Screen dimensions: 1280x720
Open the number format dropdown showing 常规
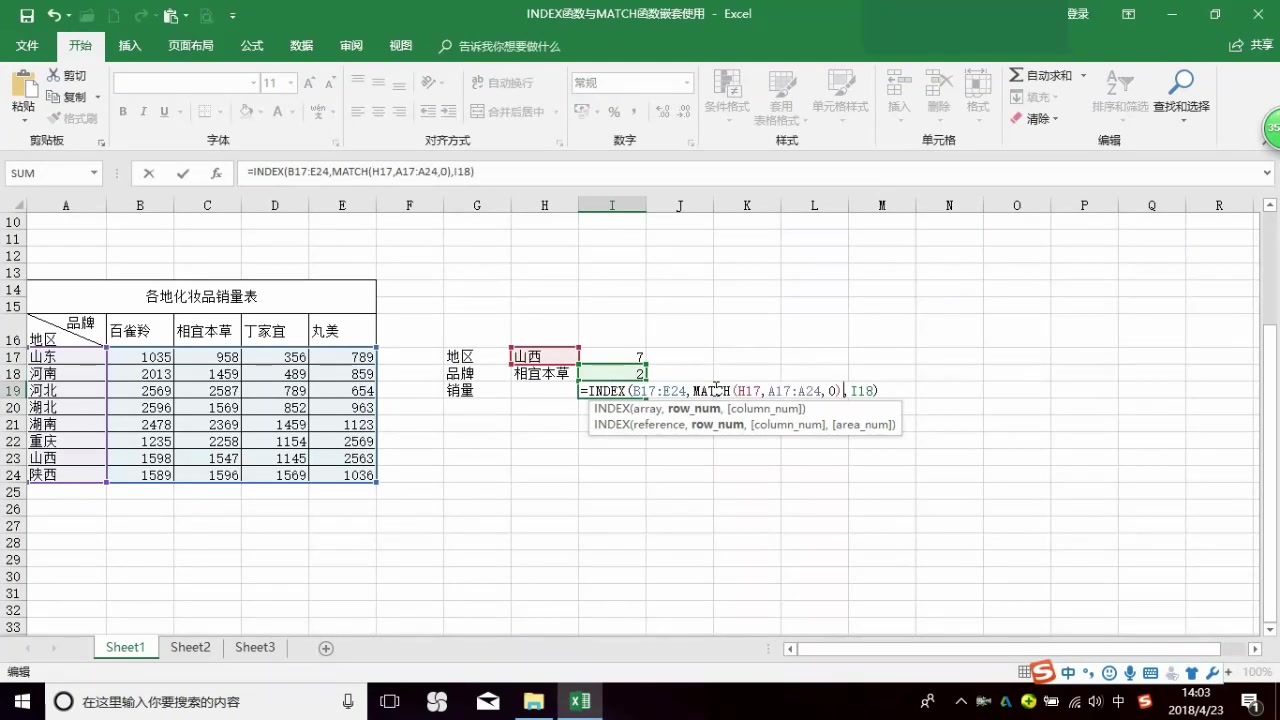click(685, 82)
